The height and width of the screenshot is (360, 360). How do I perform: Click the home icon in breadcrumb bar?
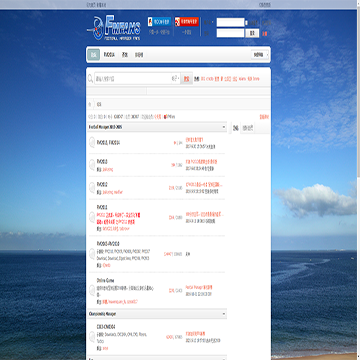pos(89,104)
